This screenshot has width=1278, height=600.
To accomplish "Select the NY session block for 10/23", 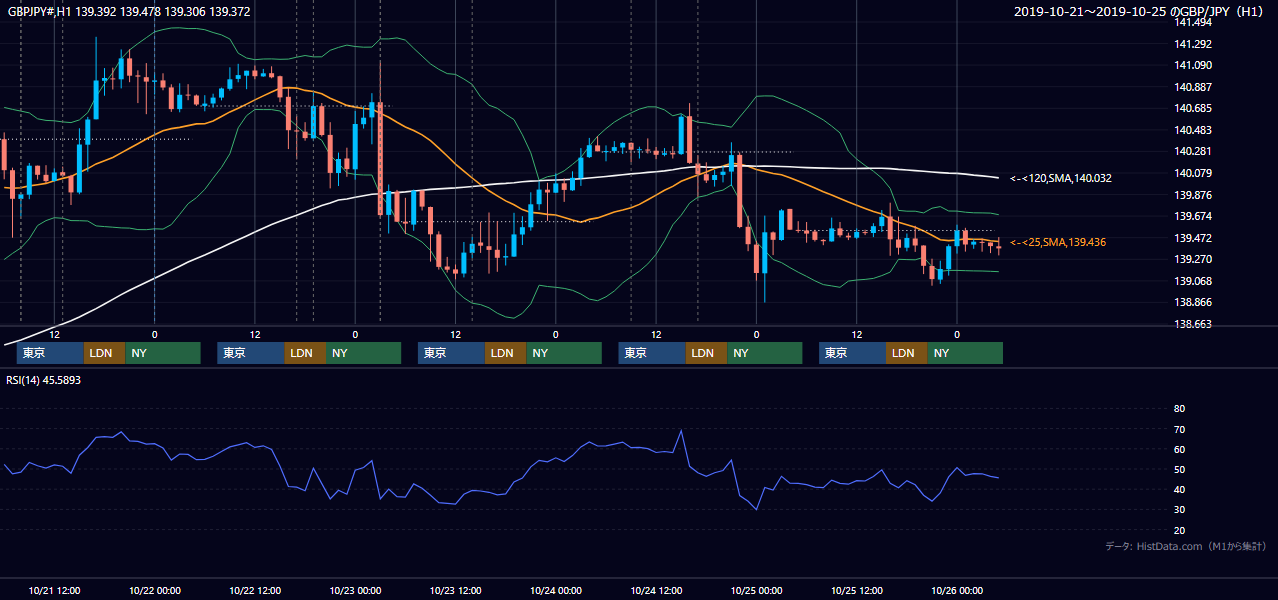I will pyautogui.click(x=564, y=353).
